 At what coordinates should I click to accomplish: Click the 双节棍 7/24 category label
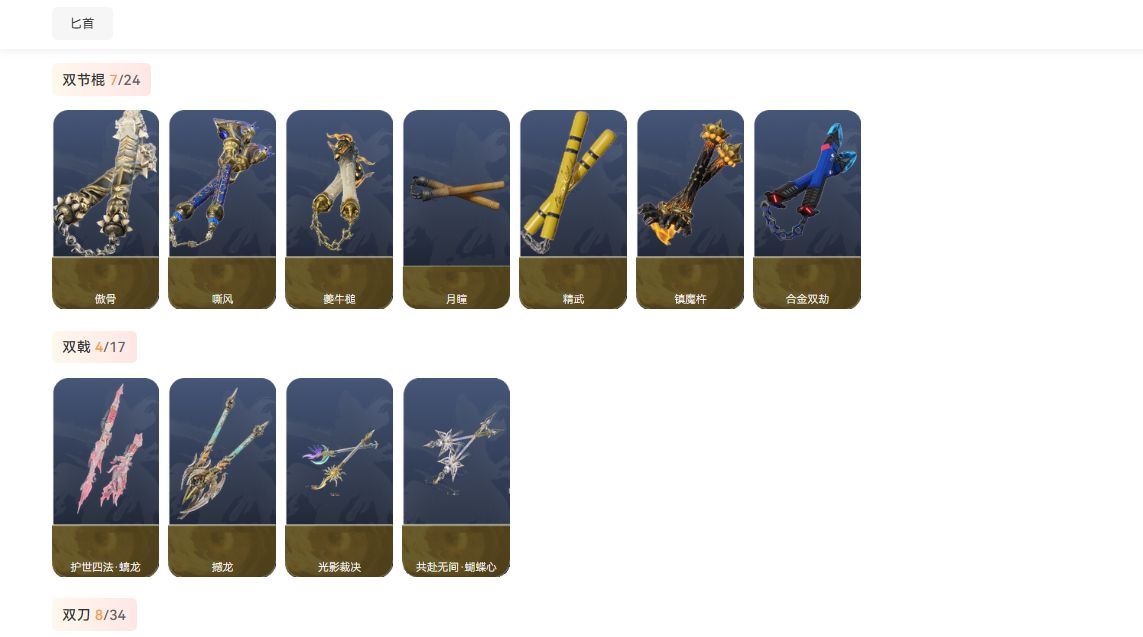click(x=101, y=79)
